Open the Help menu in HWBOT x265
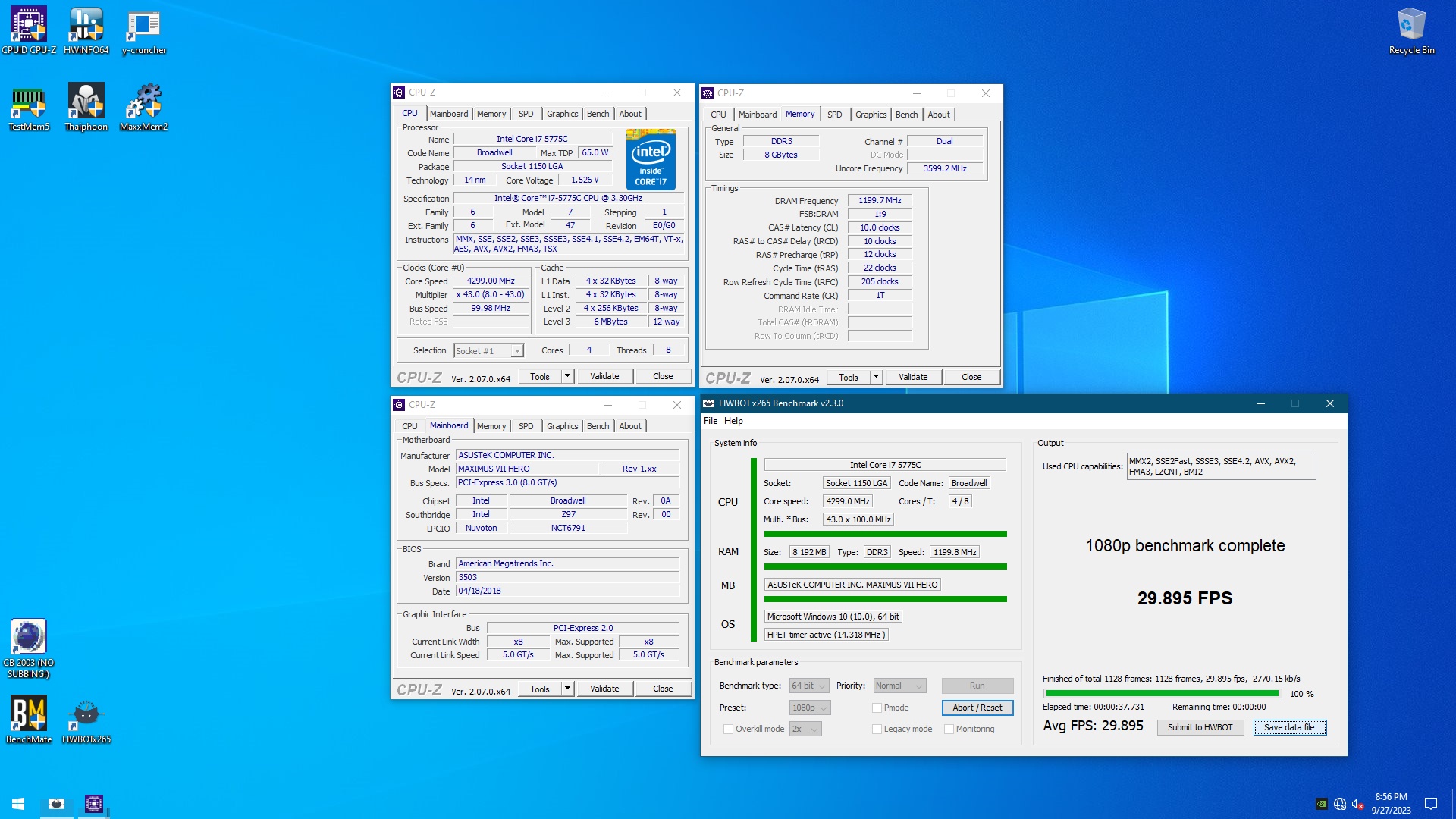The width and height of the screenshot is (1456, 819). click(733, 421)
